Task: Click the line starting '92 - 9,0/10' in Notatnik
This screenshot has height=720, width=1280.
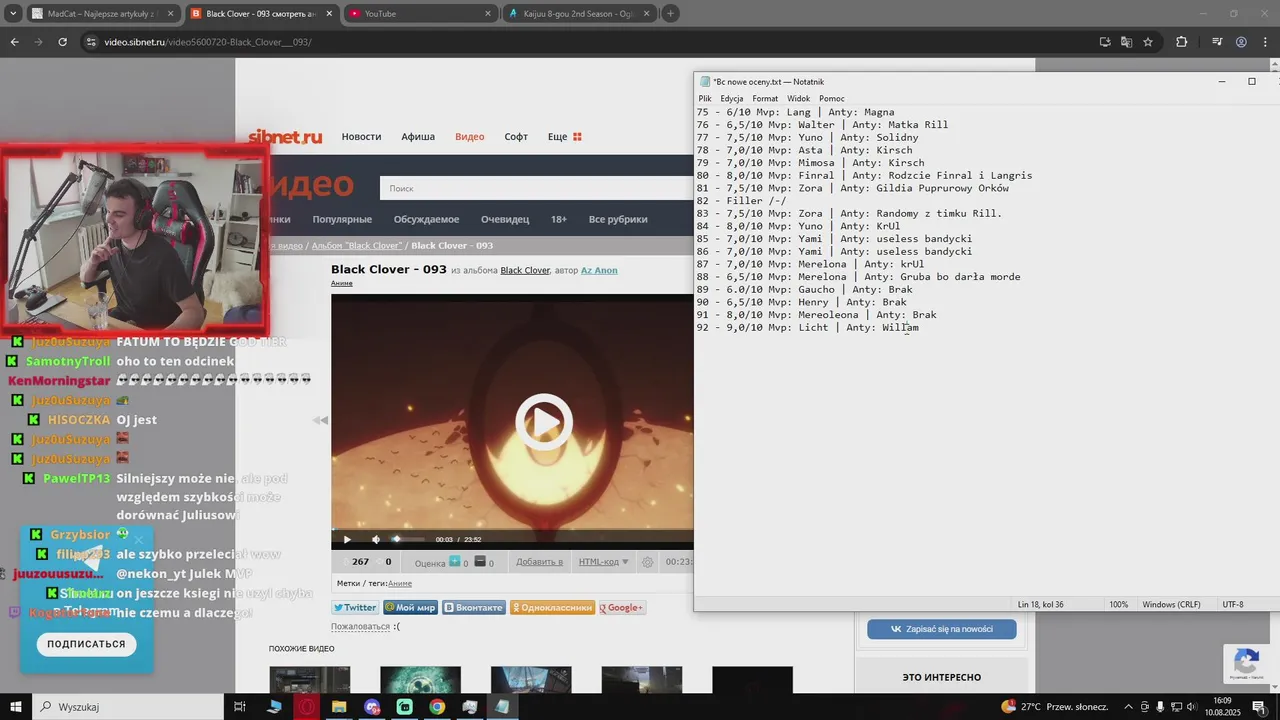Action: point(808,328)
